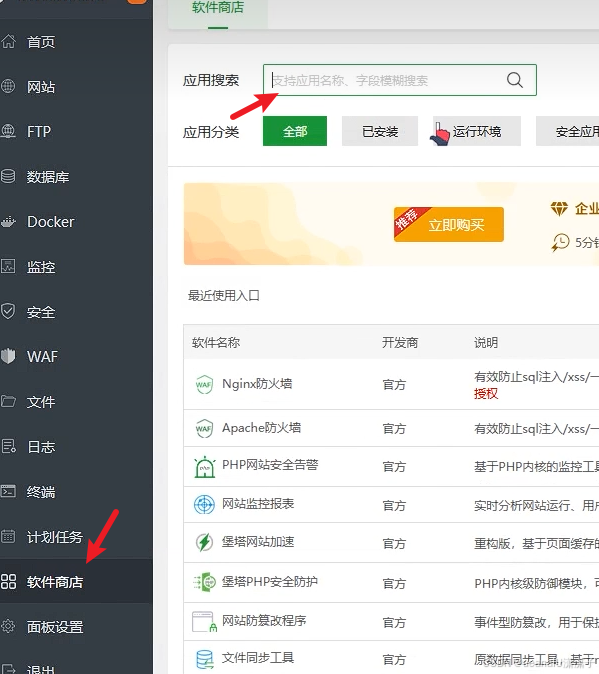599x674 pixels.
Task: Click the home icon beside 首页
Action: click(8, 42)
